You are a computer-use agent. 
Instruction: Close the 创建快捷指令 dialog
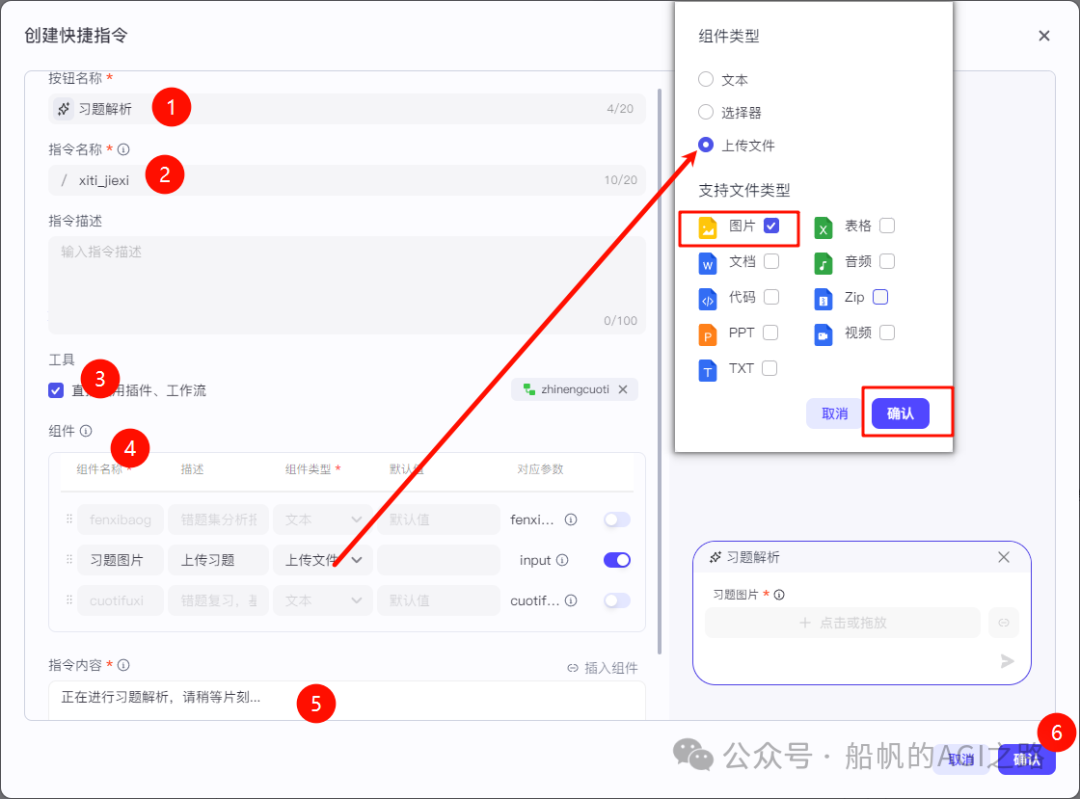pyautogui.click(x=1044, y=36)
